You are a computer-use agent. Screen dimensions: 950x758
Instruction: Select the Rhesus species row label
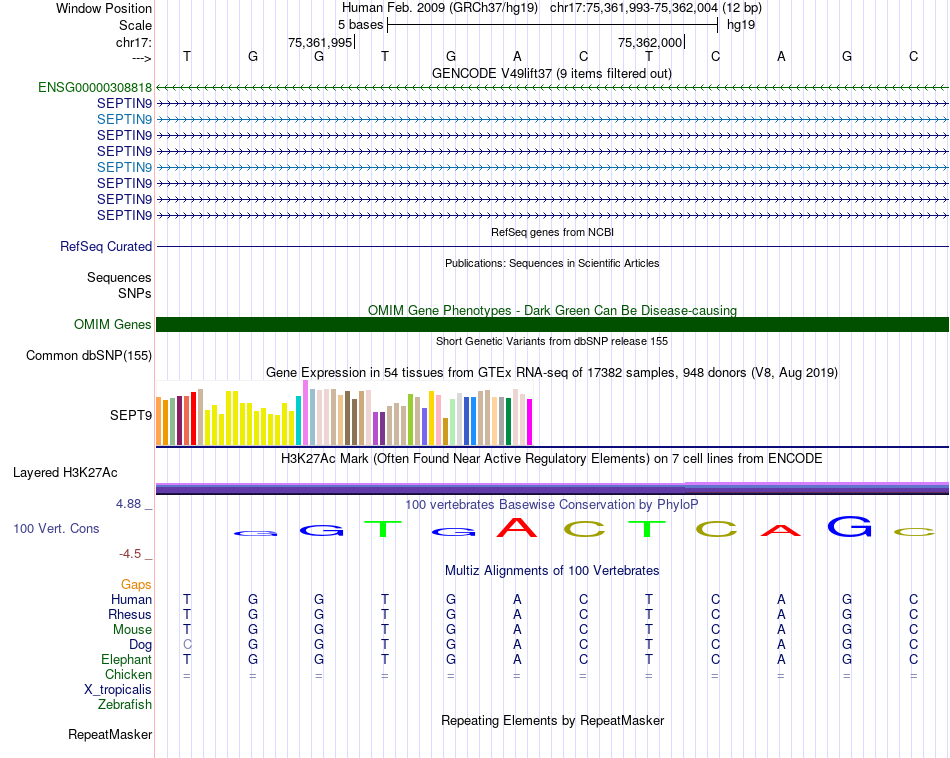130,614
